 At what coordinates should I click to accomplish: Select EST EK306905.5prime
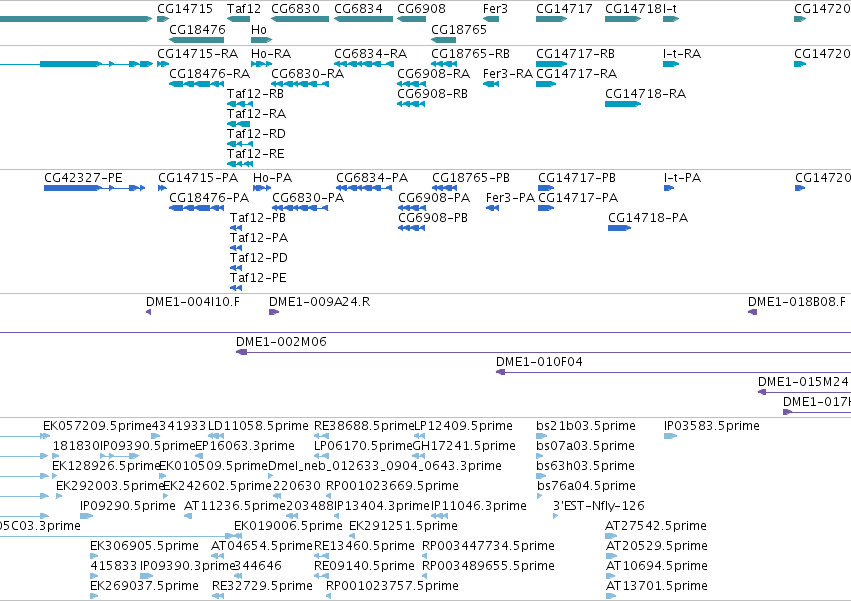[x=144, y=546]
